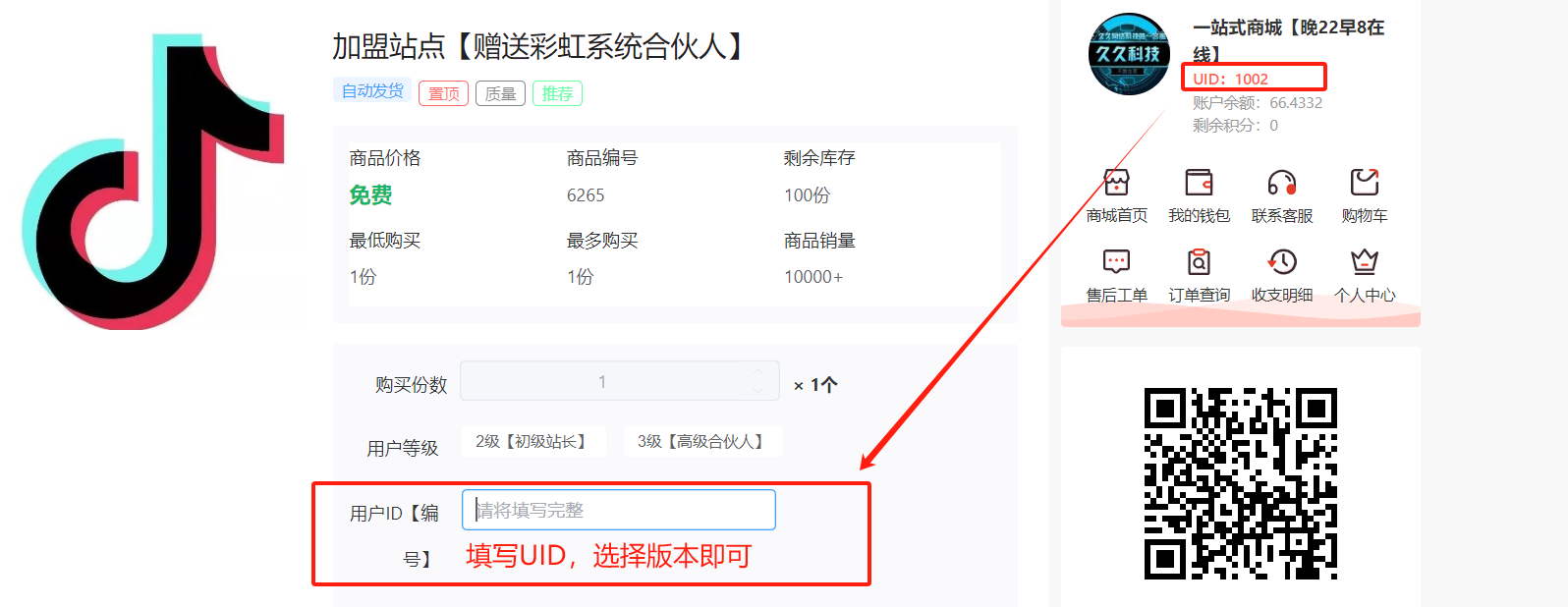
Task: Go to 个人中心 crown icon
Action: click(1364, 262)
